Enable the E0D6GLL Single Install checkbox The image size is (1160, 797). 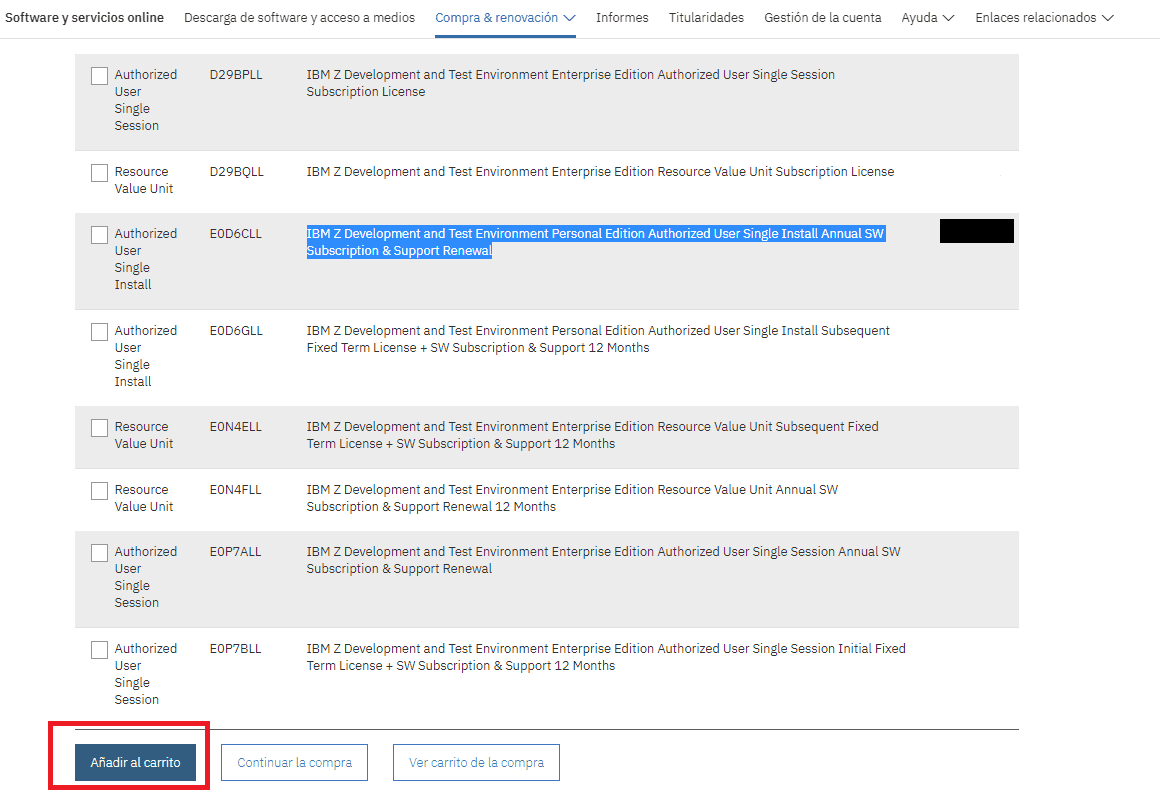(x=99, y=332)
